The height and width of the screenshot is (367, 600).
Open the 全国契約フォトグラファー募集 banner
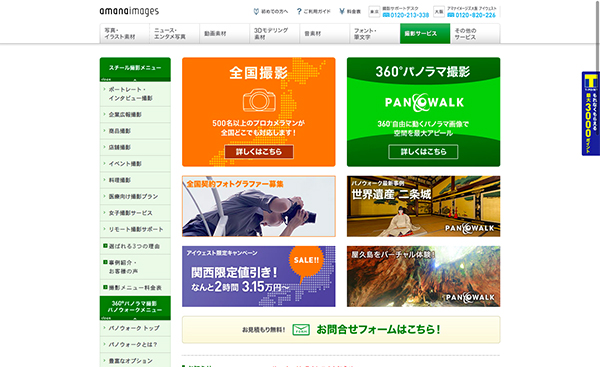pyautogui.click(x=259, y=206)
